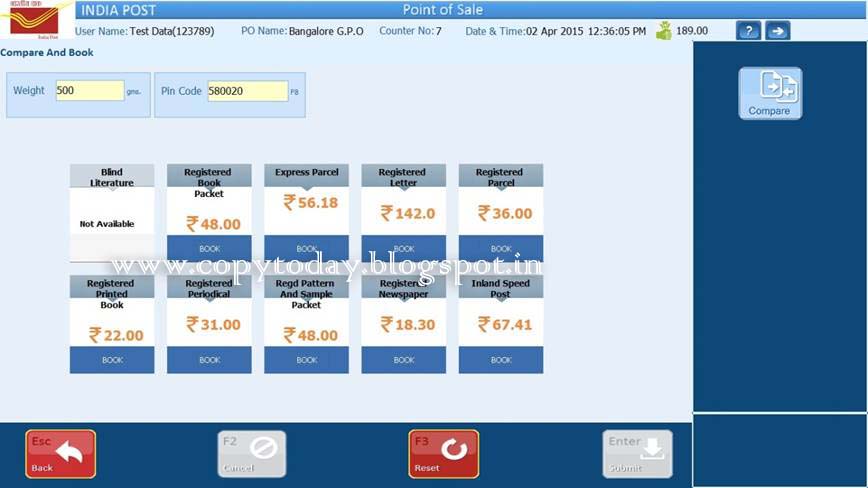Click the India Post logo
The height and width of the screenshot is (488, 868).
(x=34, y=19)
